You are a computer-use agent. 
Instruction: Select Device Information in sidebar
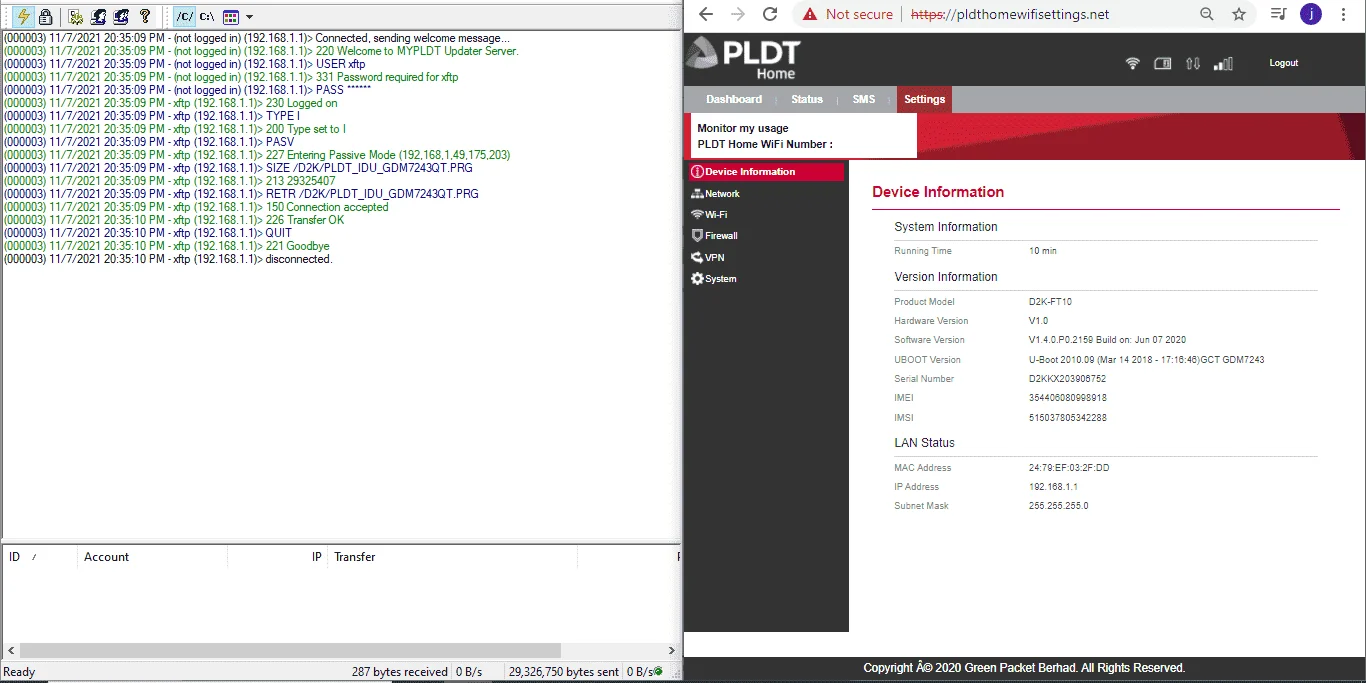click(x=765, y=172)
